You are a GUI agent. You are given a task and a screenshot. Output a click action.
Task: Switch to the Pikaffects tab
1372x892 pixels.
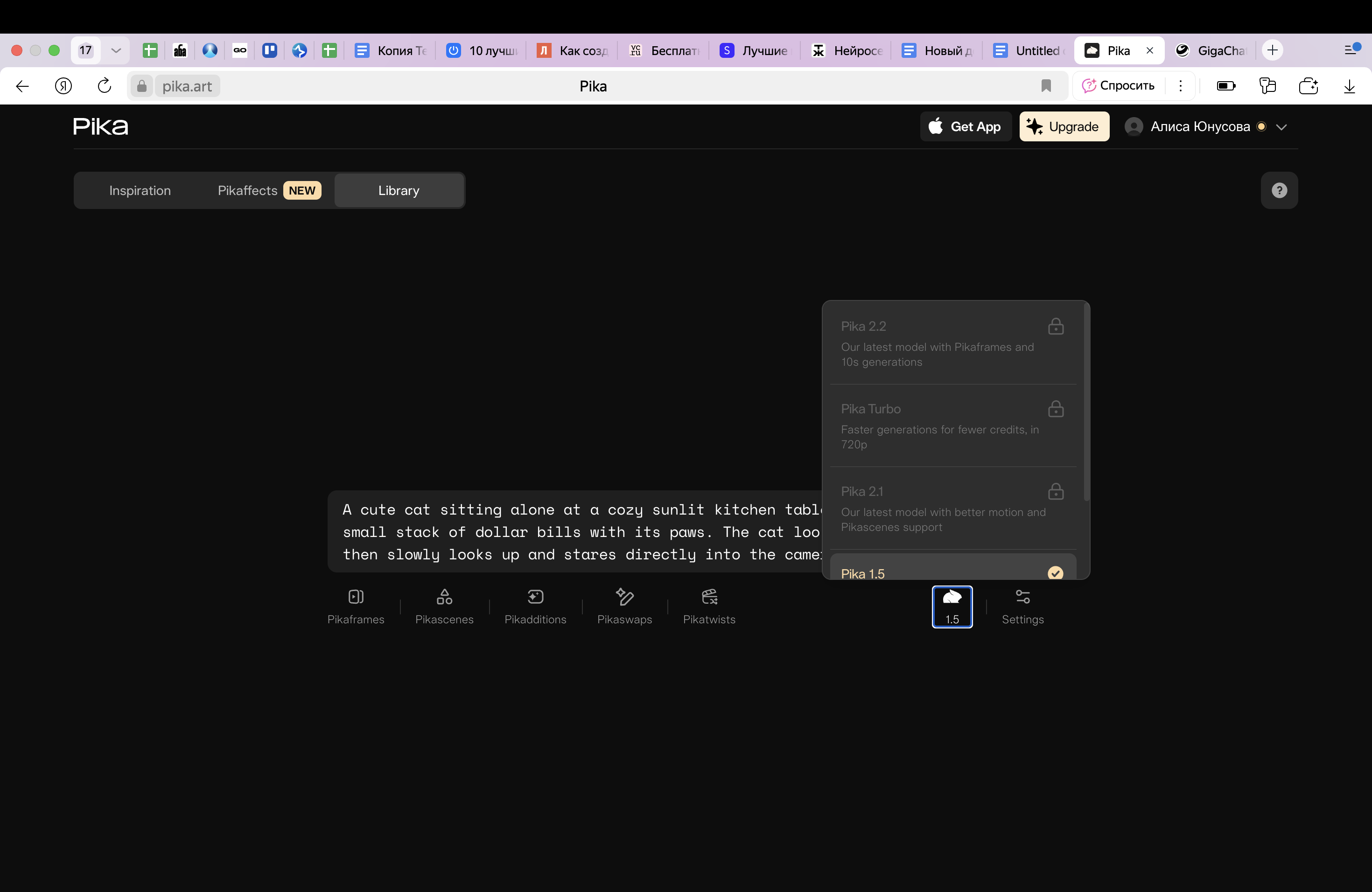269,190
